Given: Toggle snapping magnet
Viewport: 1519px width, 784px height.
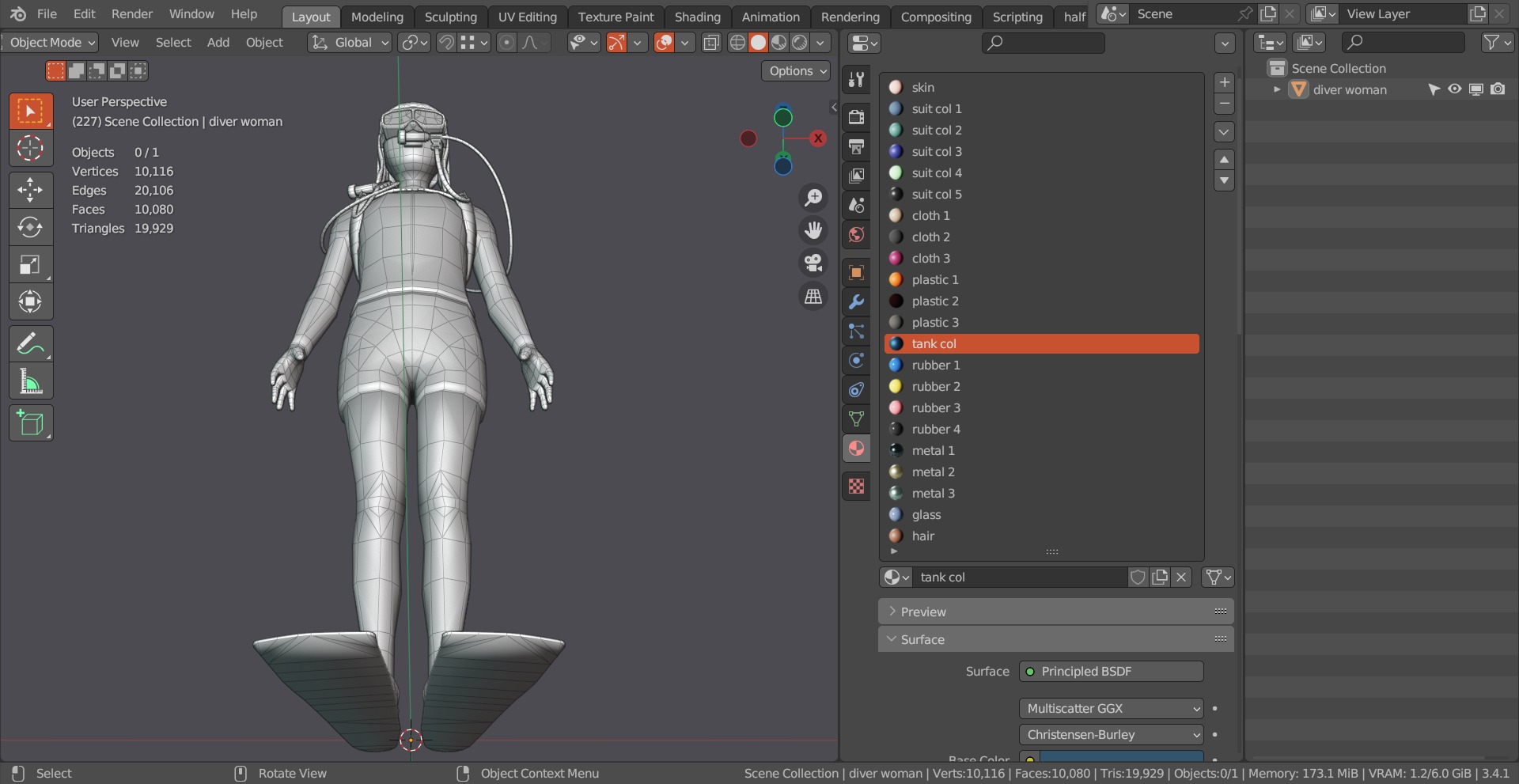Looking at the screenshot, I should coord(446,43).
